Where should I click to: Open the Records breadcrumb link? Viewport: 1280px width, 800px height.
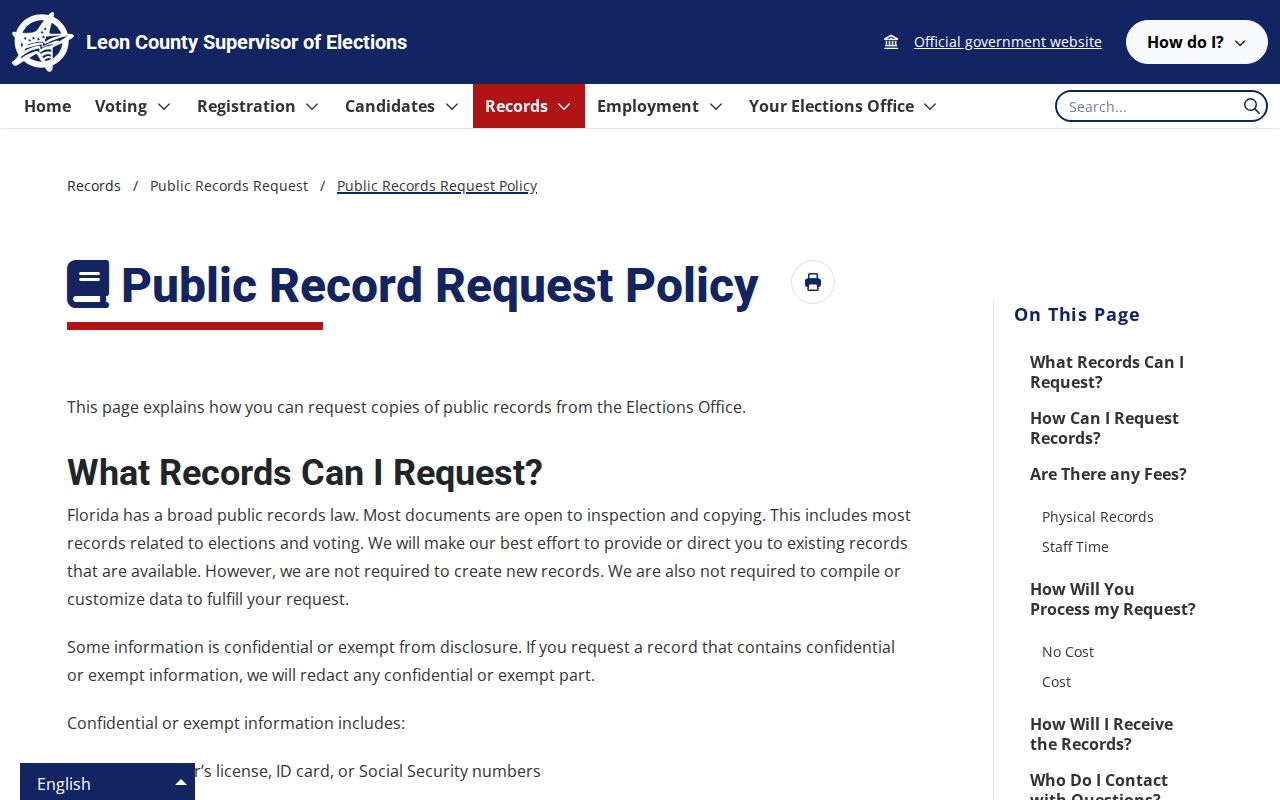coord(94,186)
